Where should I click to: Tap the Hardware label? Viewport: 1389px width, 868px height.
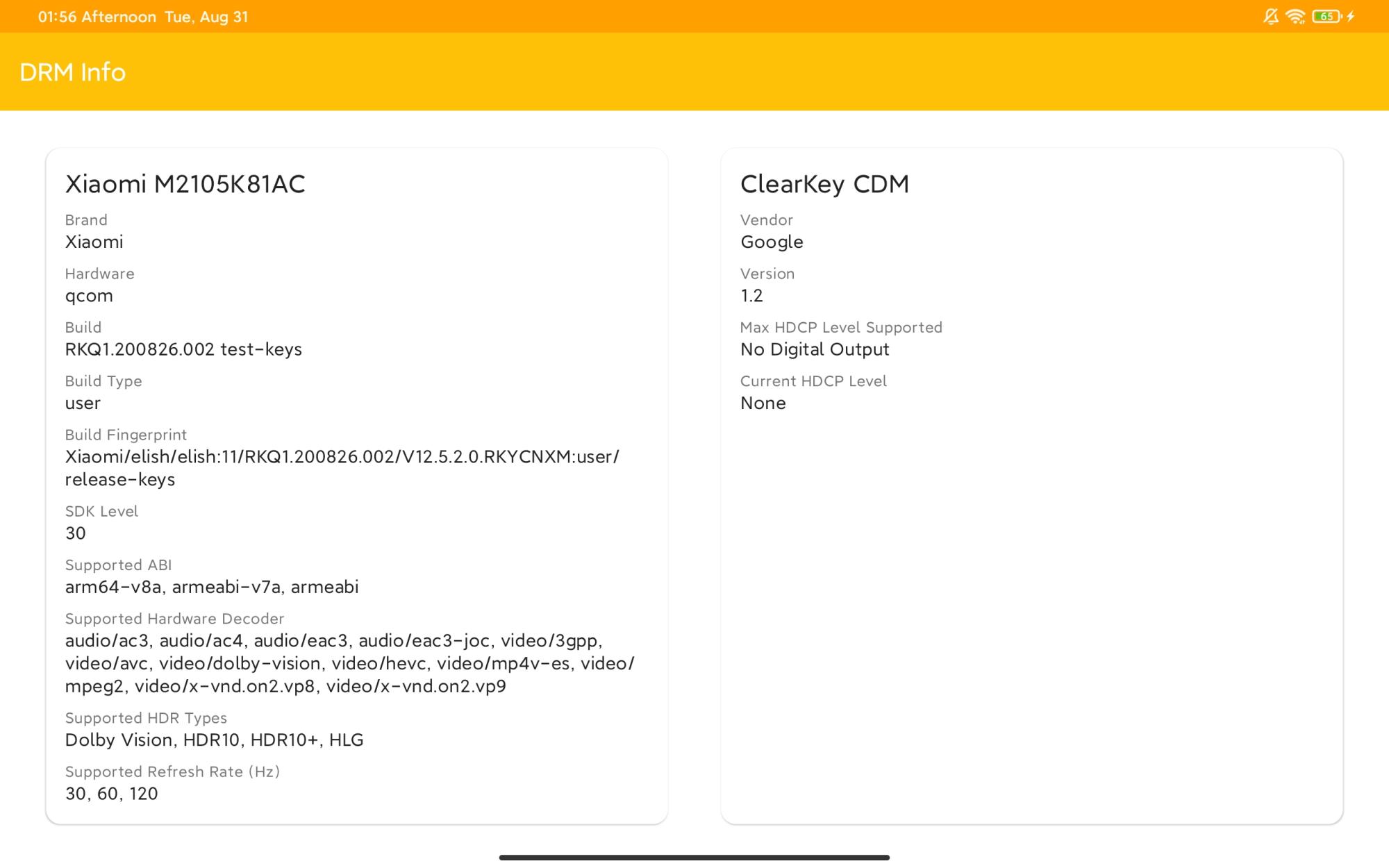coord(99,274)
